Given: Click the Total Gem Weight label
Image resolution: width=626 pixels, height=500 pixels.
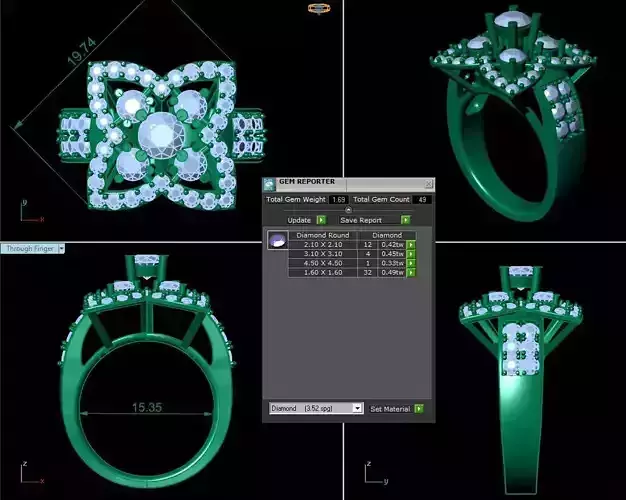Looking at the screenshot, I should click(296, 199).
